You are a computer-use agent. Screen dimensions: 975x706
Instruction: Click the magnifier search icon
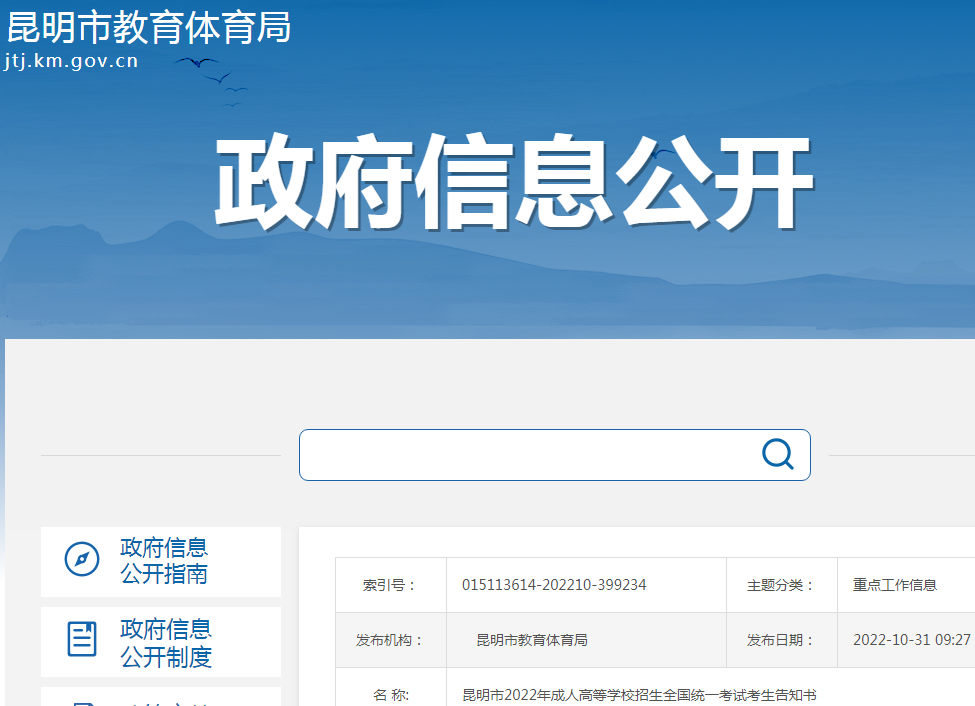(777, 454)
